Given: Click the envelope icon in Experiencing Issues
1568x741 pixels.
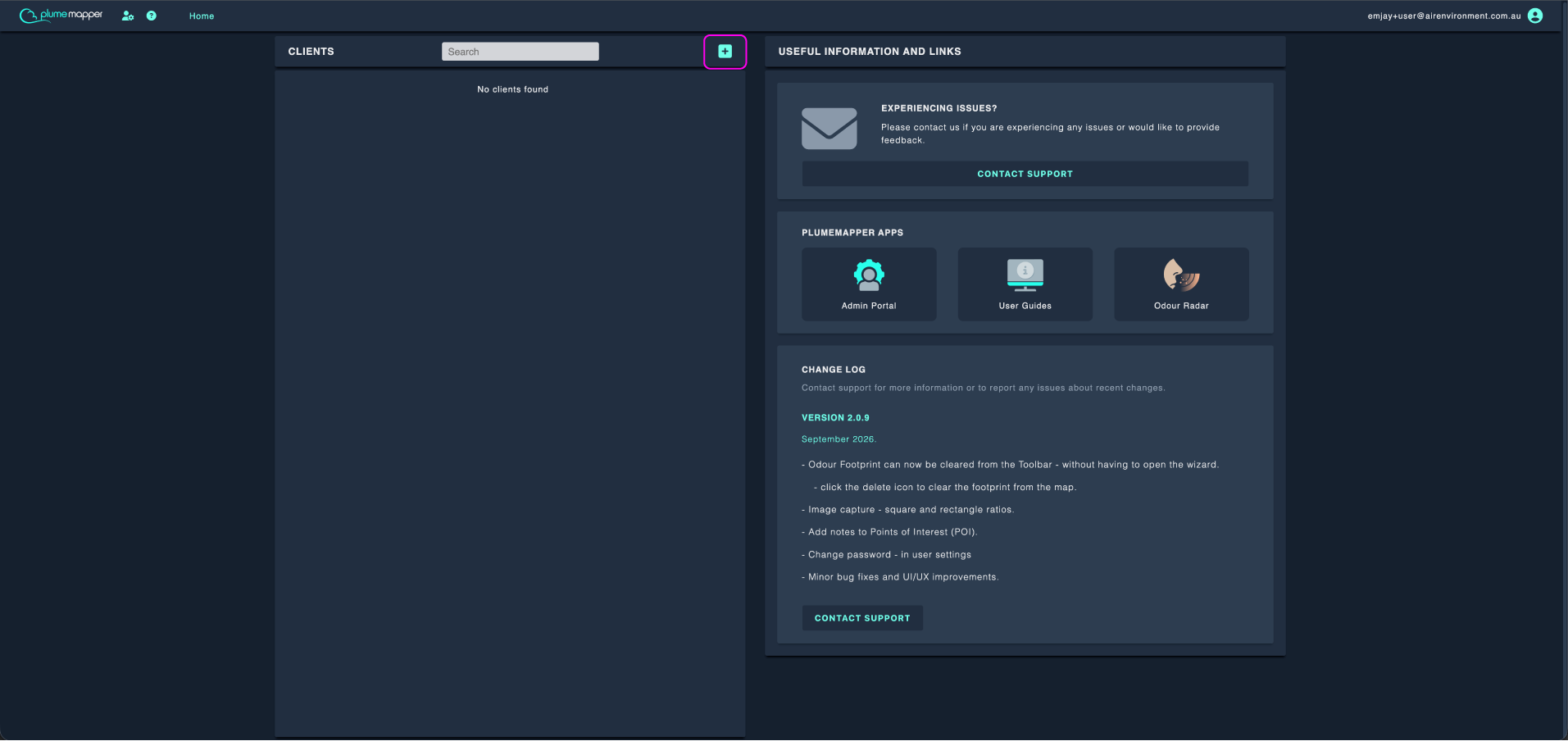Looking at the screenshot, I should pyautogui.click(x=829, y=129).
